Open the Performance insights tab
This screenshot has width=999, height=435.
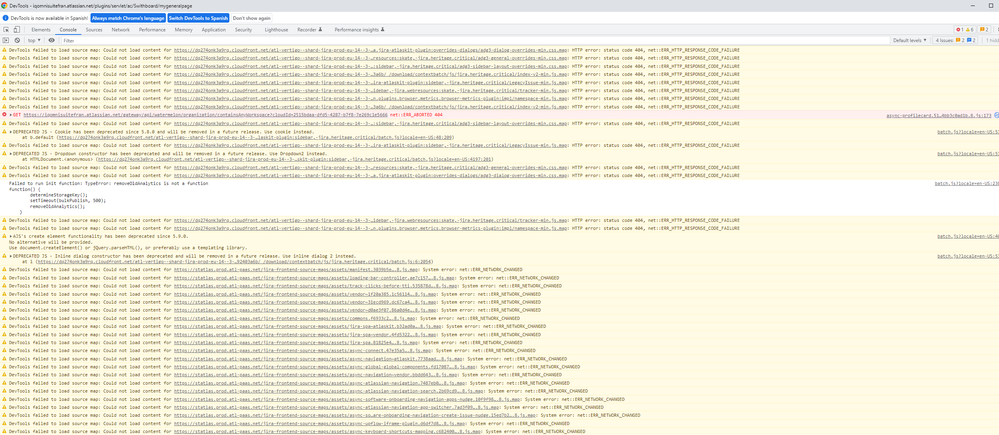(x=359, y=30)
